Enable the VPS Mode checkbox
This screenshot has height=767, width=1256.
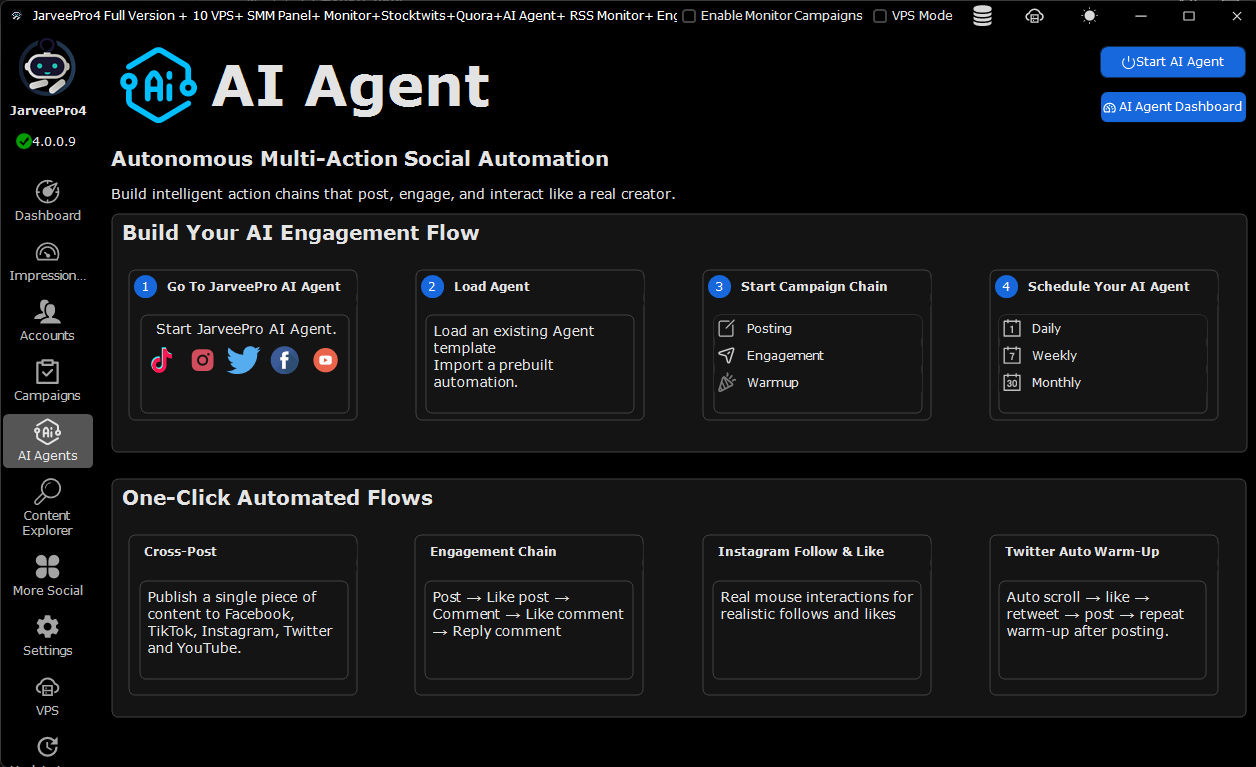pos(880,16)
